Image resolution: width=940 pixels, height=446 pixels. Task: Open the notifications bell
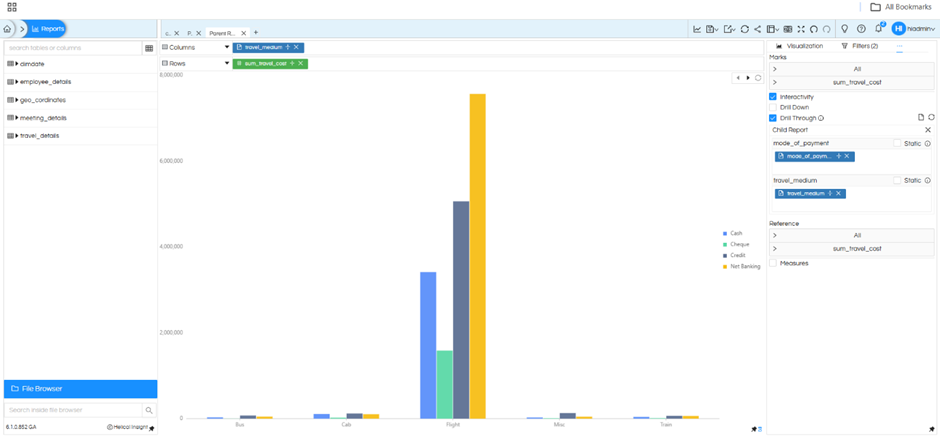(878, 29)
